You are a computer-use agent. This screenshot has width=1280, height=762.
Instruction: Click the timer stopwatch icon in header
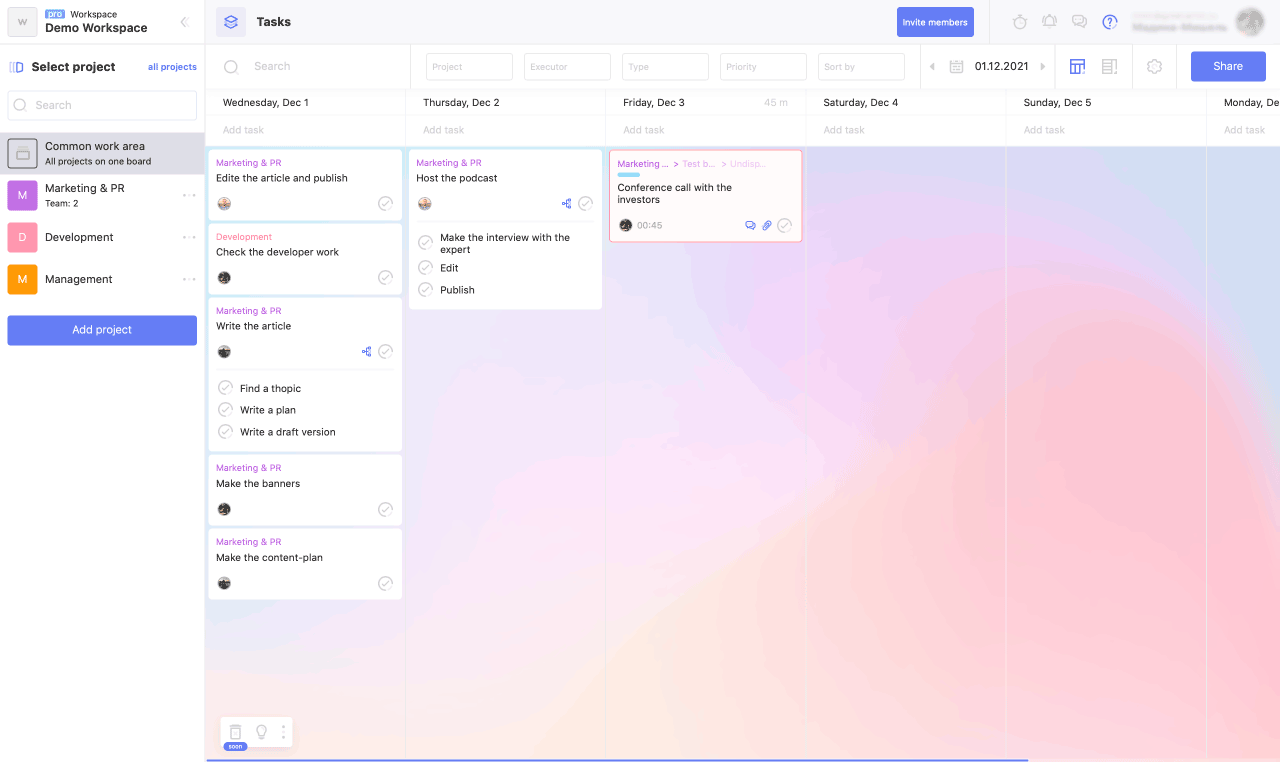(x=1020, y=22)
